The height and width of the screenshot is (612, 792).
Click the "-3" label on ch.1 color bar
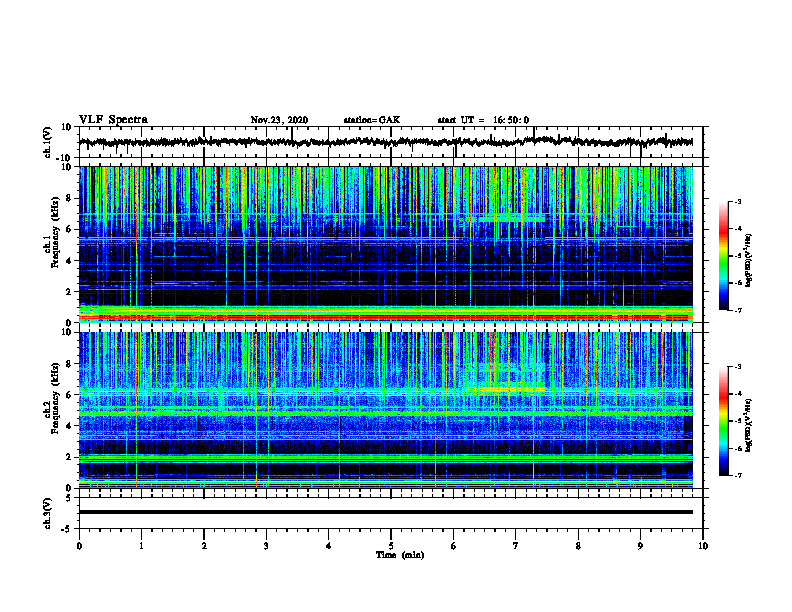click(737, 201)
